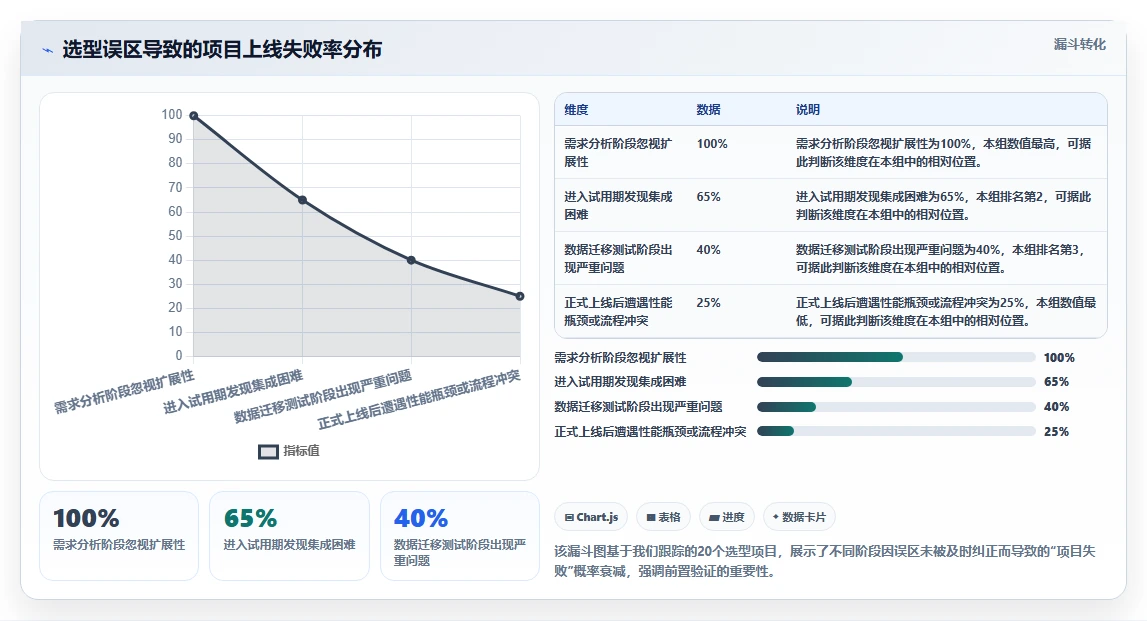Click the description mentioning 本组数值最低
1147x621 pixels.
[946, 312]
